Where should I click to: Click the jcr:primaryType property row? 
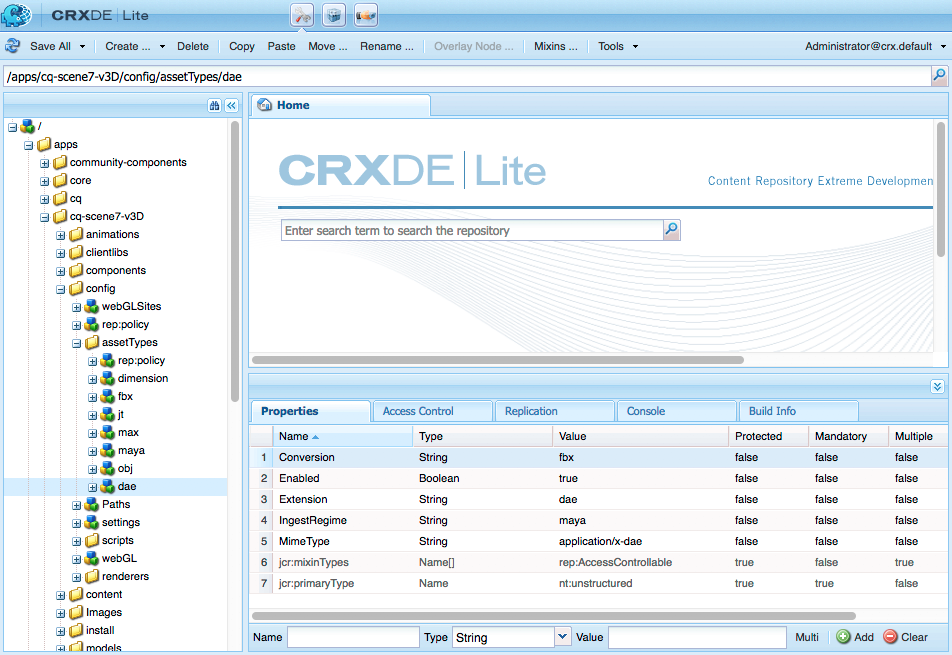click(598, 583)
